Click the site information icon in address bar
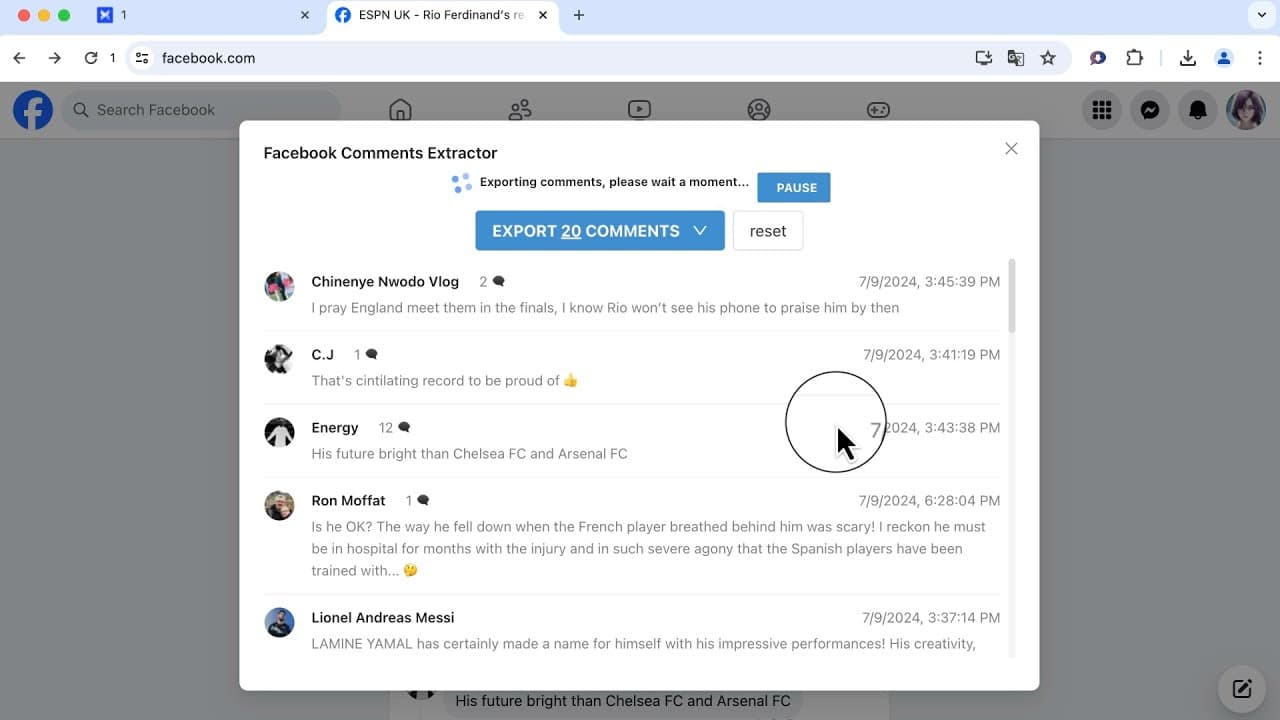Screen dimensions: 1280x720 142,58
